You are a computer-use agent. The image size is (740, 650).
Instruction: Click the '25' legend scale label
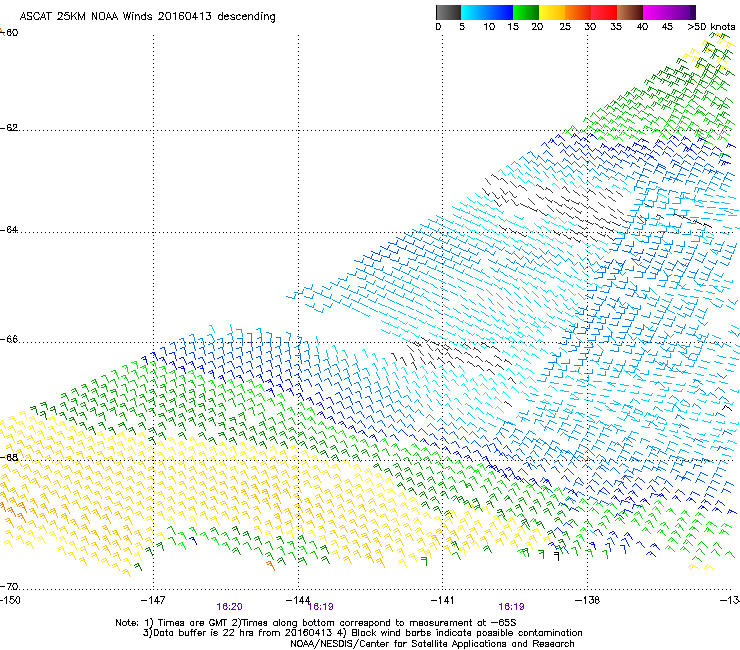[565, 27]
